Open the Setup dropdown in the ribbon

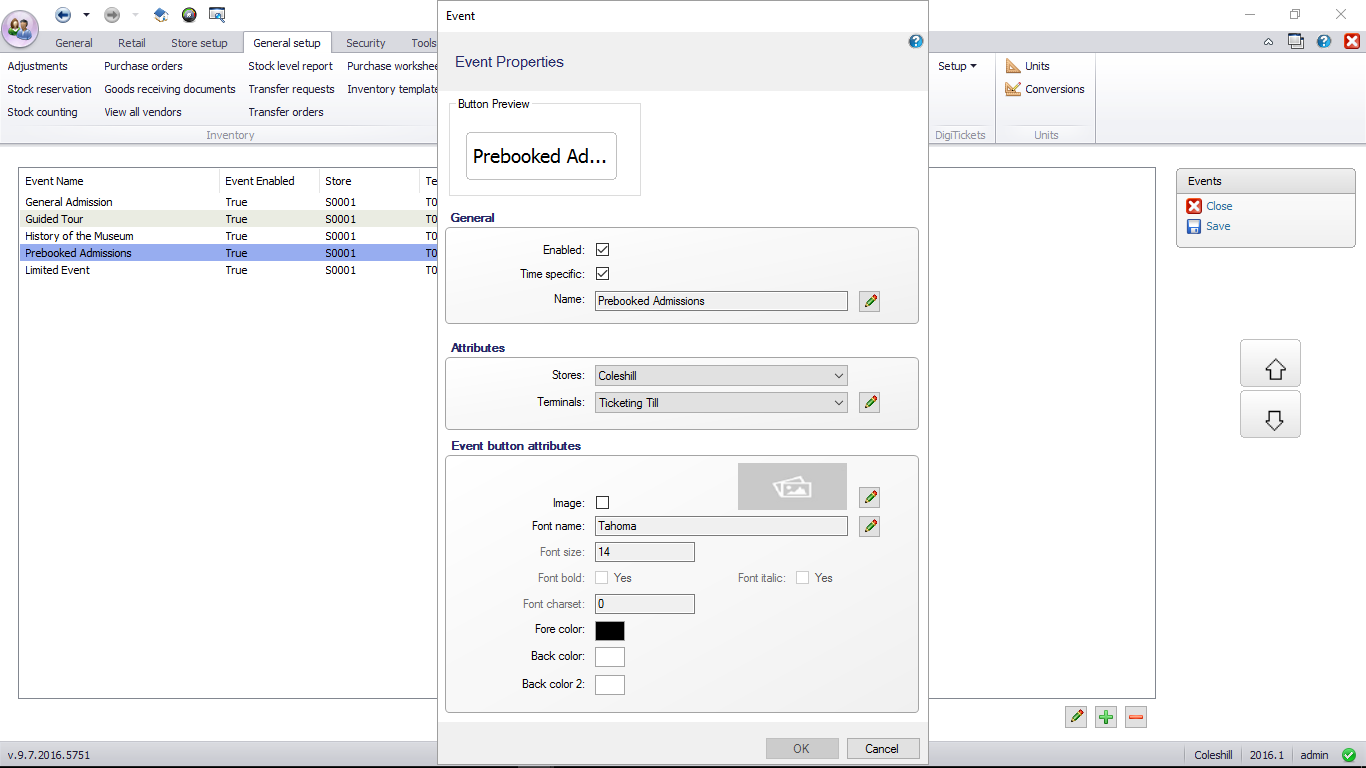[x=957, y=66]
